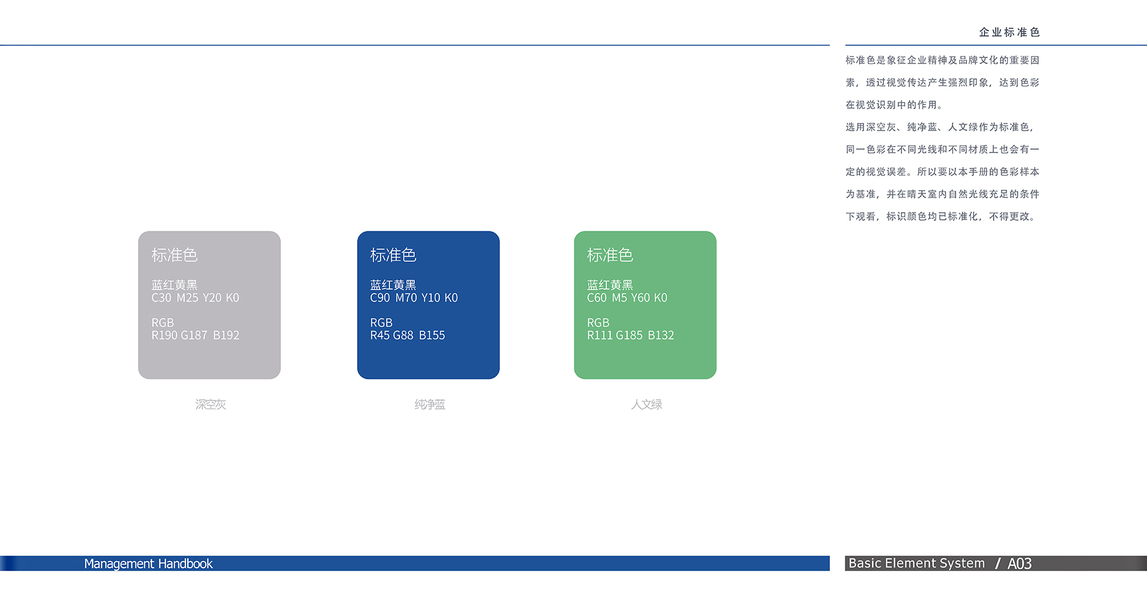The image size is (1147, 600).
Task: Click the Management Handbook footer text
Action: pyautogui.click(x=148, y=563)
